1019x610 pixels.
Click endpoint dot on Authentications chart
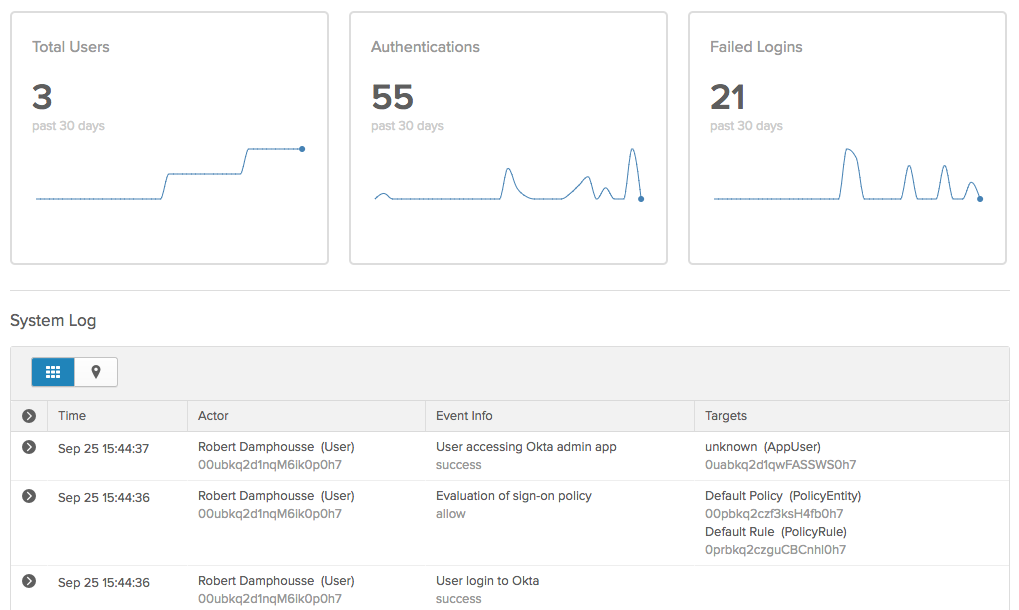641,199
